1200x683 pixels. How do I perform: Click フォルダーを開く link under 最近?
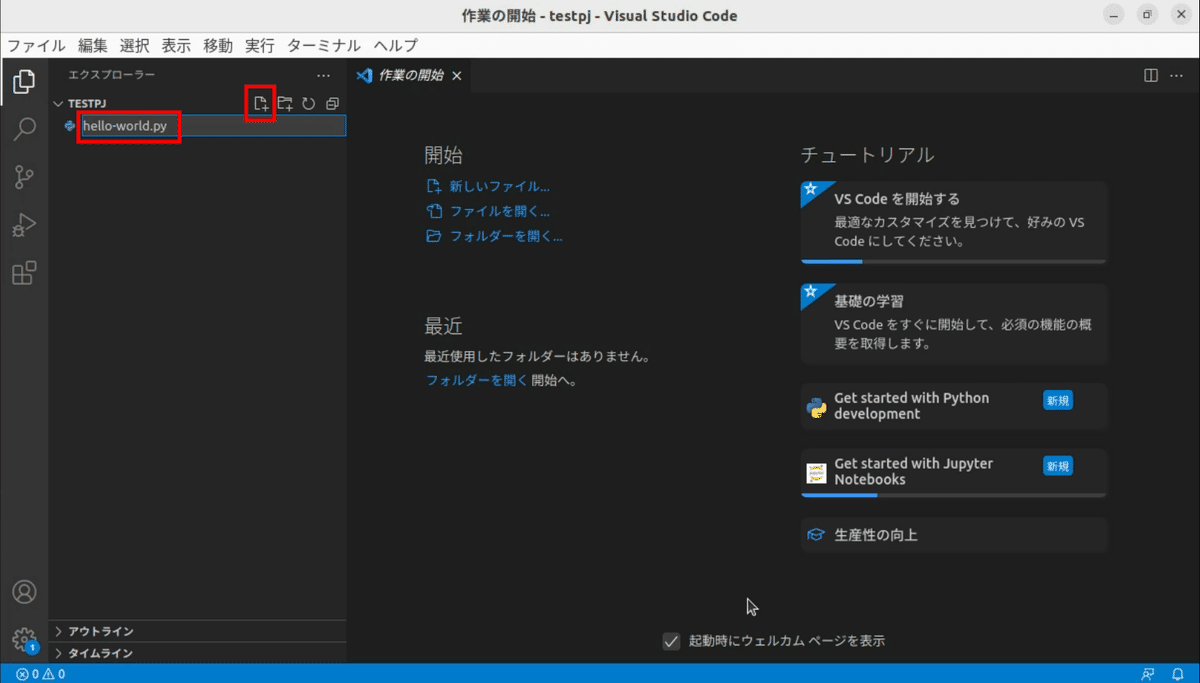[476, 380]
